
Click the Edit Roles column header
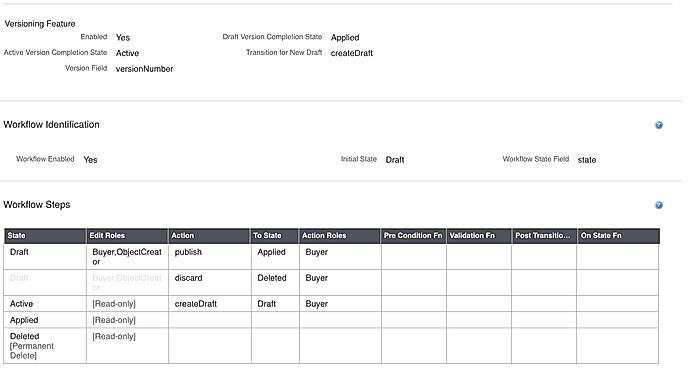(127, 236)
